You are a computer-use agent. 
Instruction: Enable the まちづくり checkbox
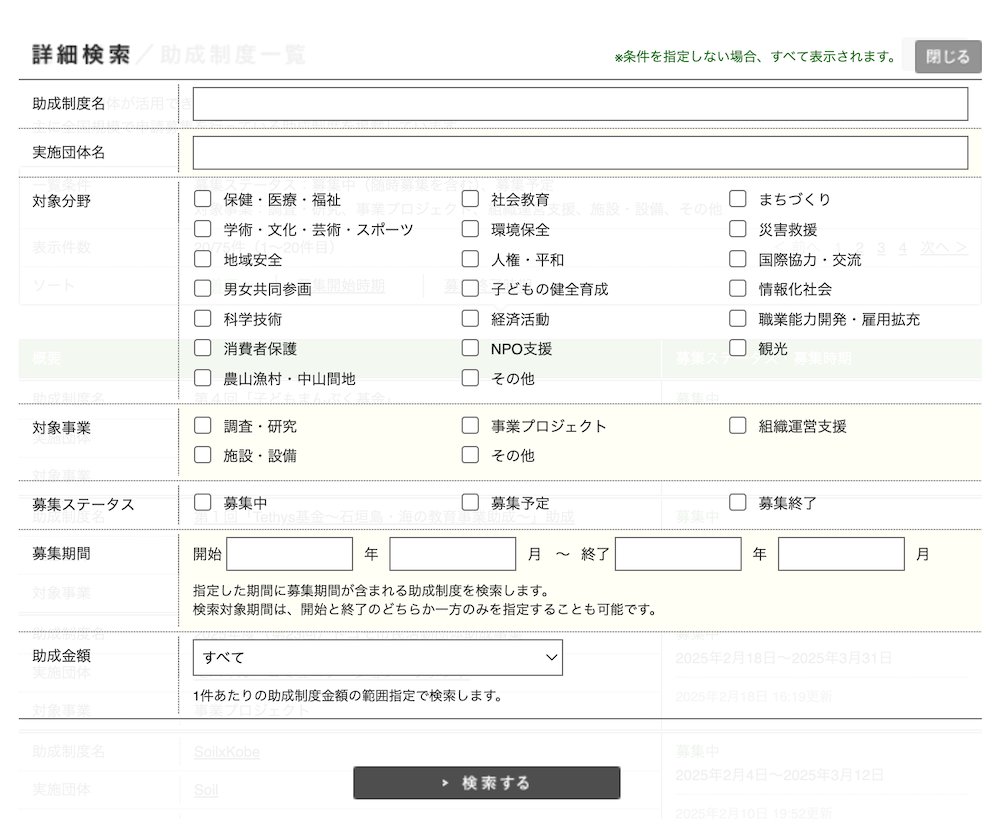738,199
